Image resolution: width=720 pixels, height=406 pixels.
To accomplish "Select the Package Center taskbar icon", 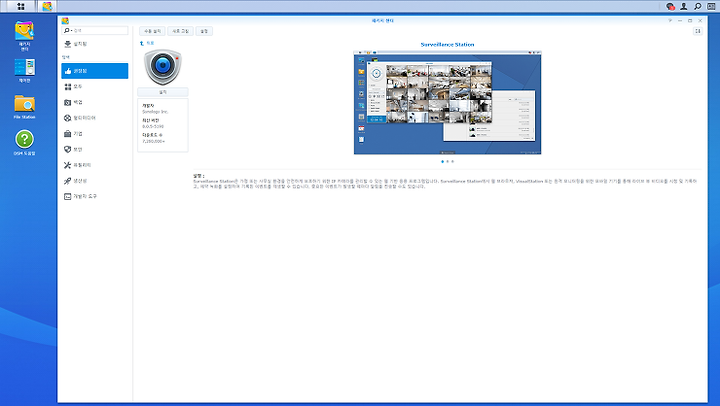I will coord(47,6).
